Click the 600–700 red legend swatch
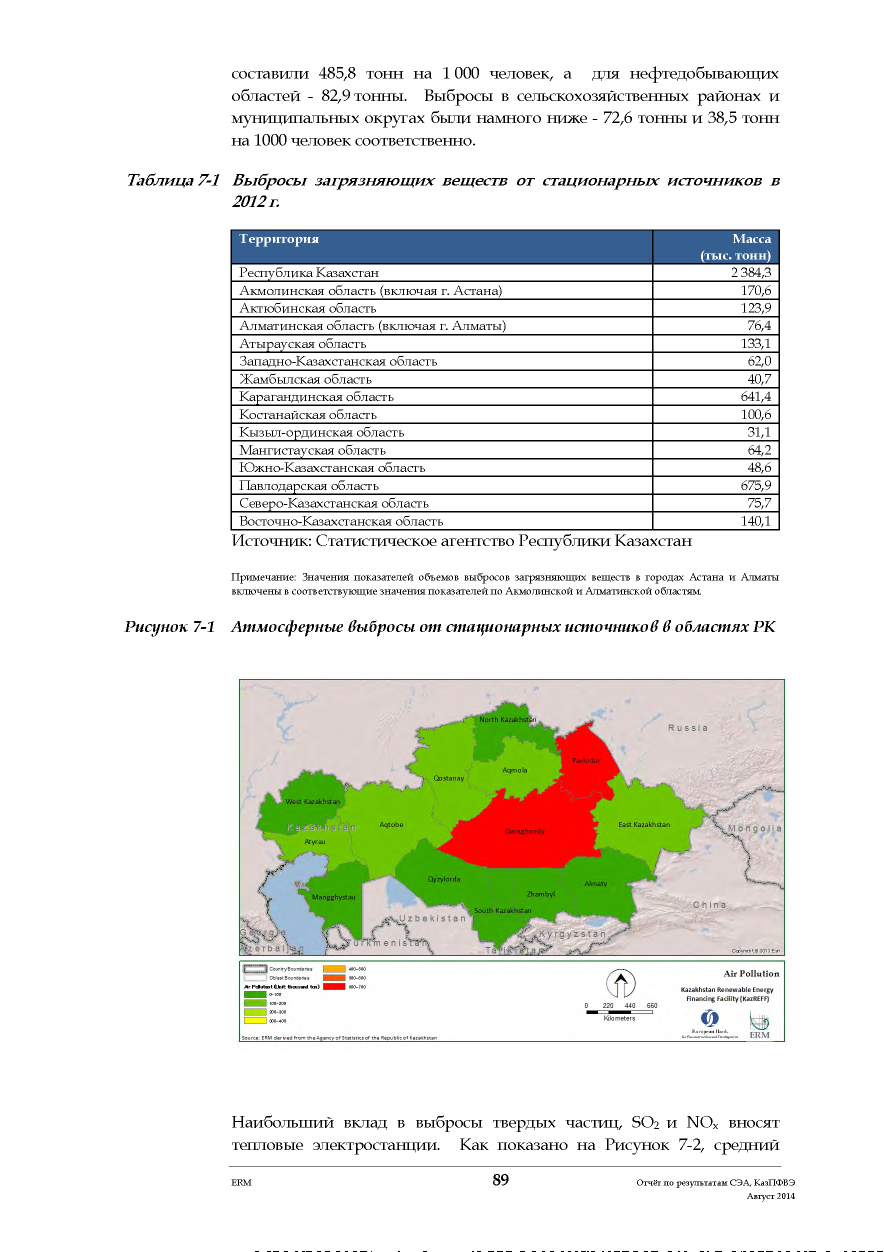884x1252 pixels. [333, 987]
